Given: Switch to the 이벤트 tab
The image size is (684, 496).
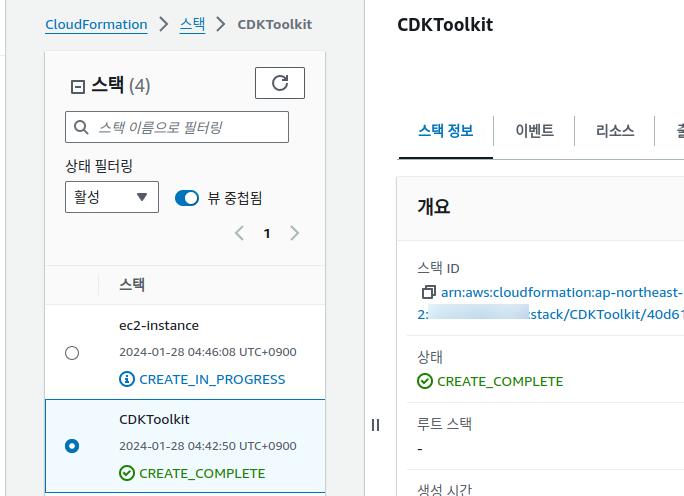Looking at the screenshot, I should point(534,130).
